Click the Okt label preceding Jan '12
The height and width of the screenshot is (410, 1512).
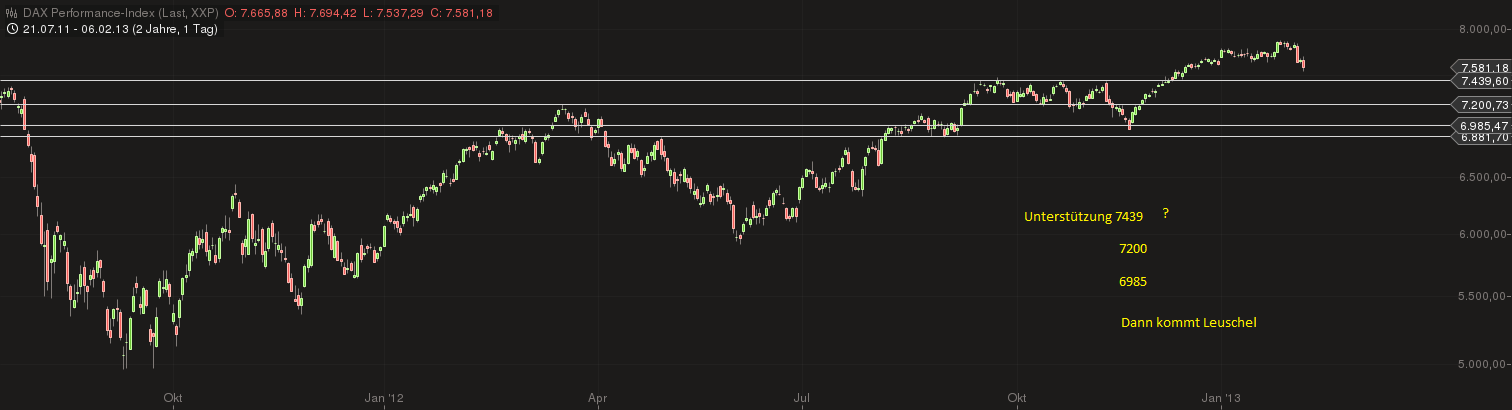tap(173, 397)
